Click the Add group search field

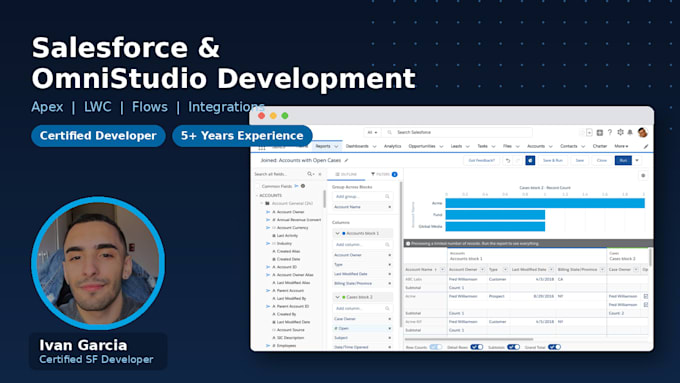point(362,196)
